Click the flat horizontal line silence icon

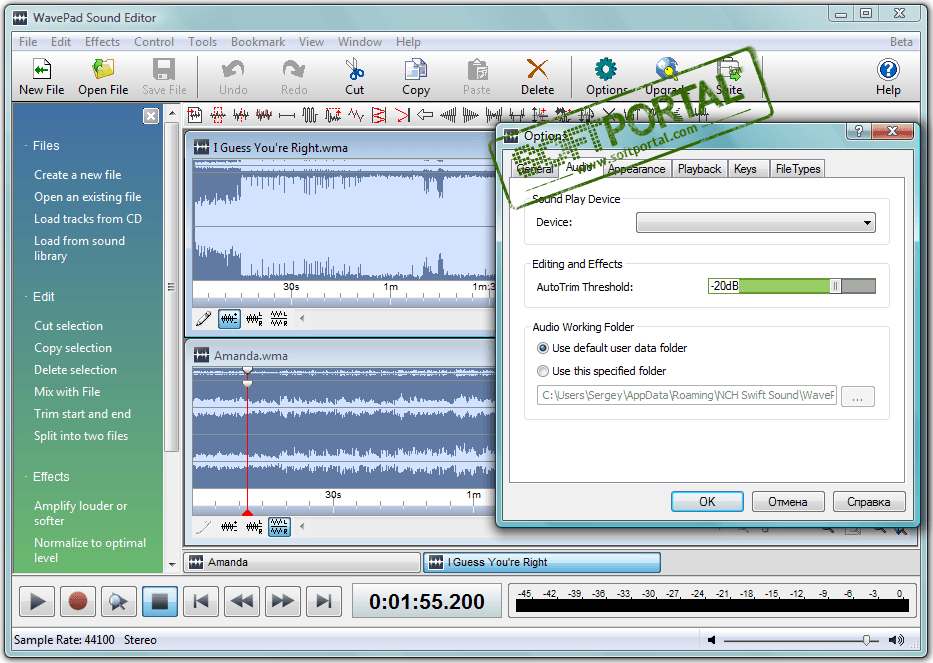(287, 115)
